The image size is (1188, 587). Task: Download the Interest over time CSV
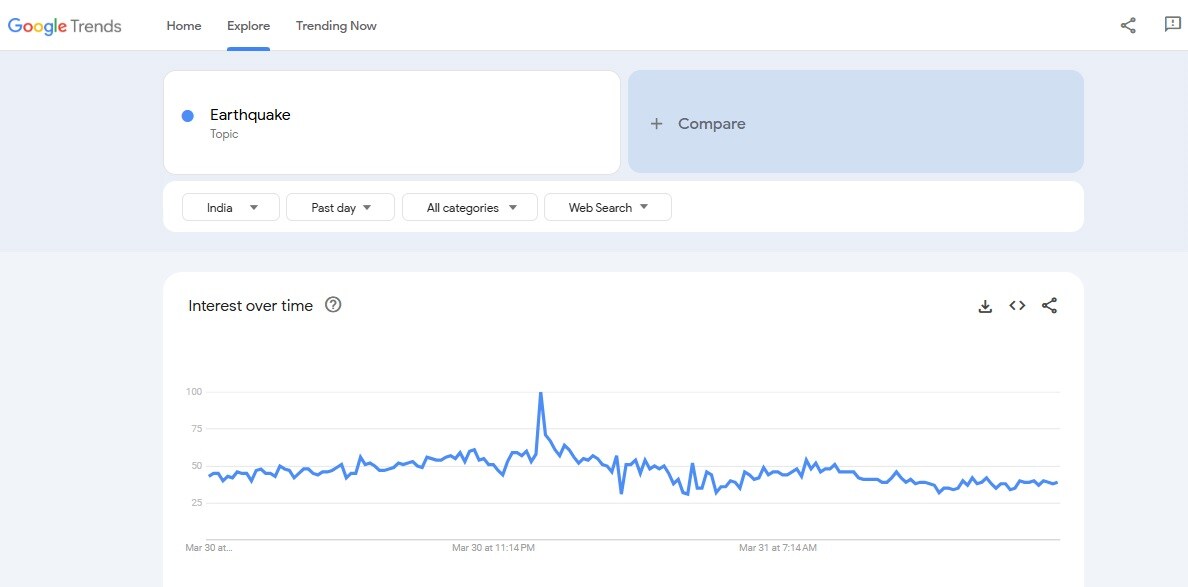click(x=985, y=306)
